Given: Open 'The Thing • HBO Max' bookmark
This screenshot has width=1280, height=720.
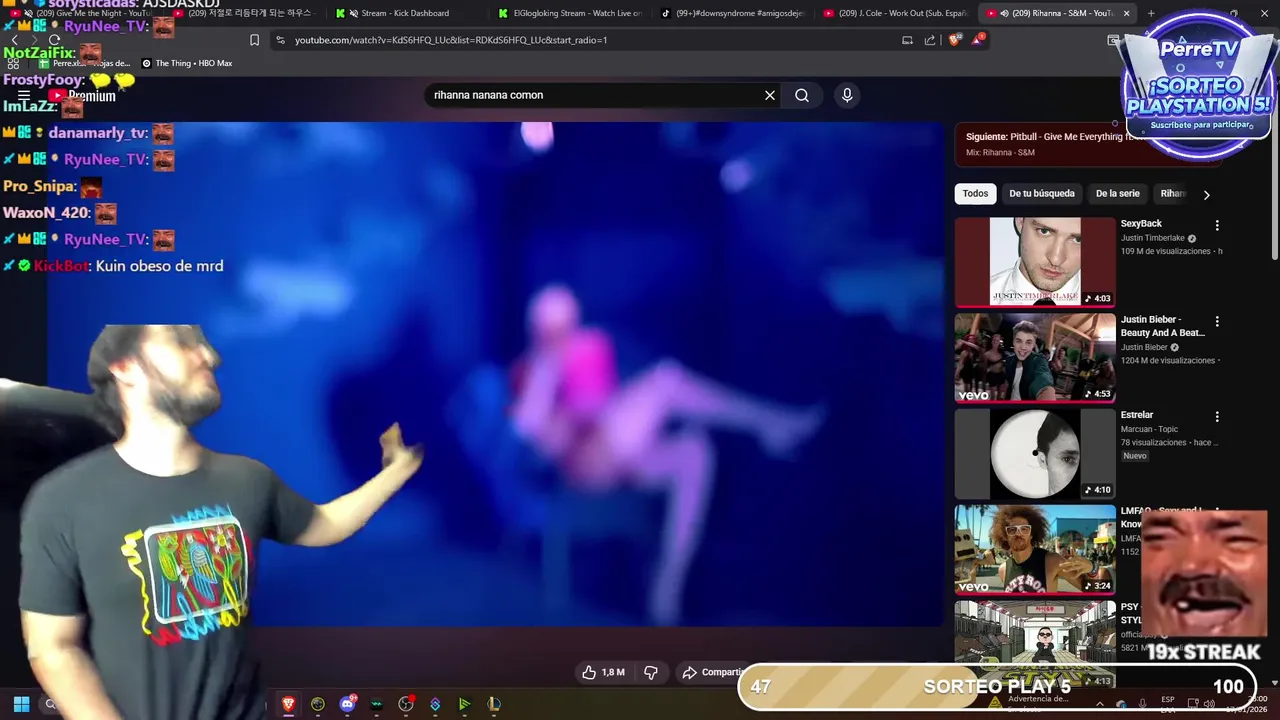Looking at the screenshot, I should [187, 63].
